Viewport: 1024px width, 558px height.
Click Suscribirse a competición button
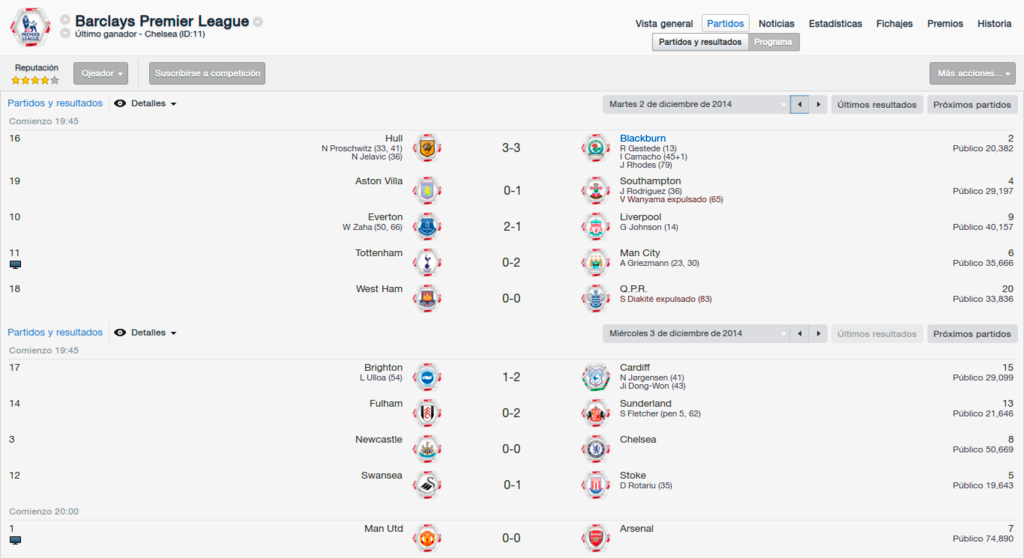coord(207,73)
